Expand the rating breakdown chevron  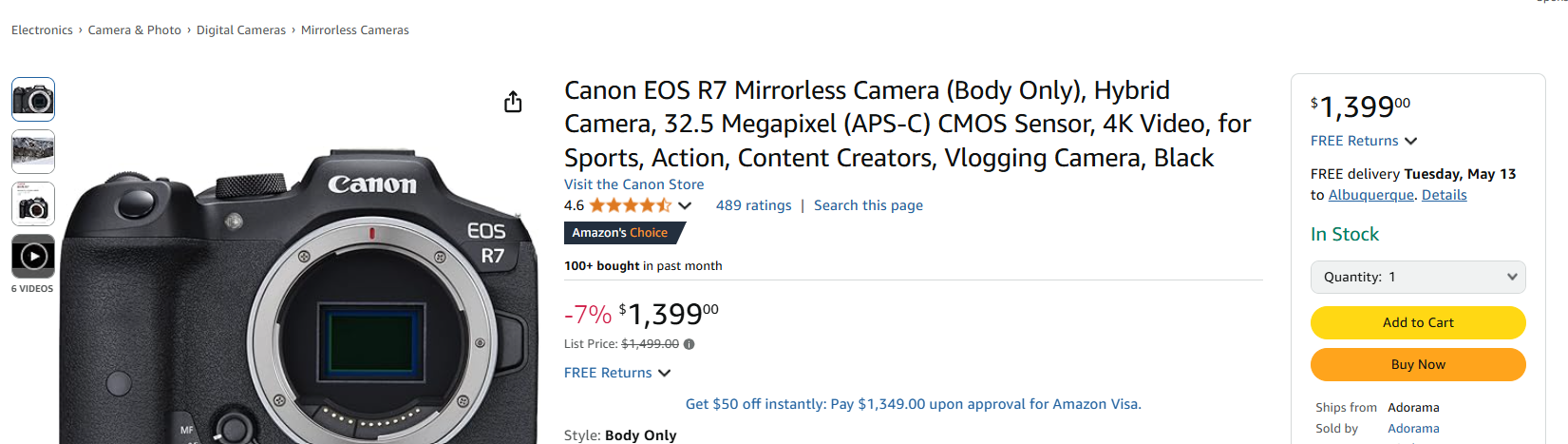[685, 205]
